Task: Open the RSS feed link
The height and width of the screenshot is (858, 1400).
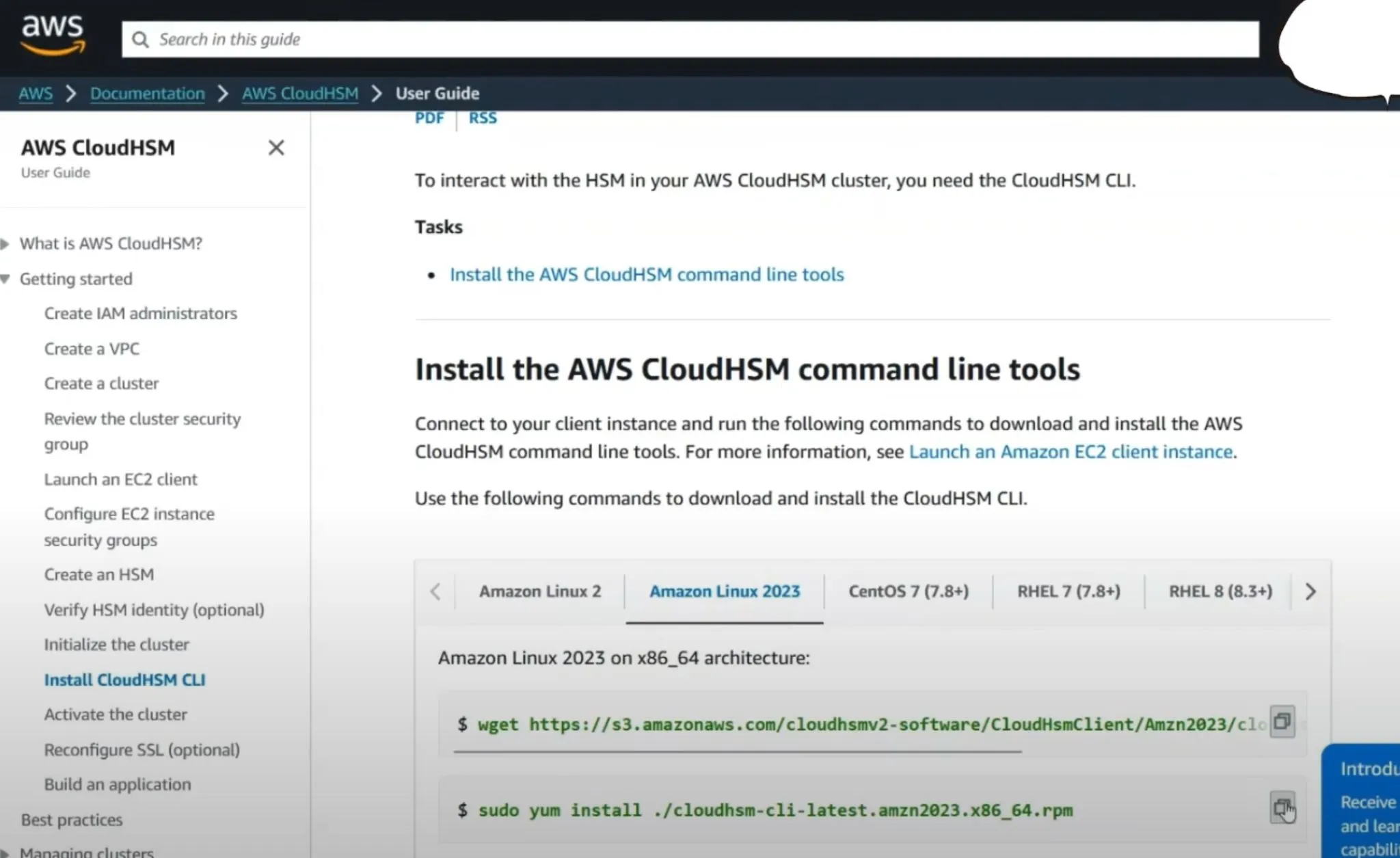Action: (x=483, y=118)
